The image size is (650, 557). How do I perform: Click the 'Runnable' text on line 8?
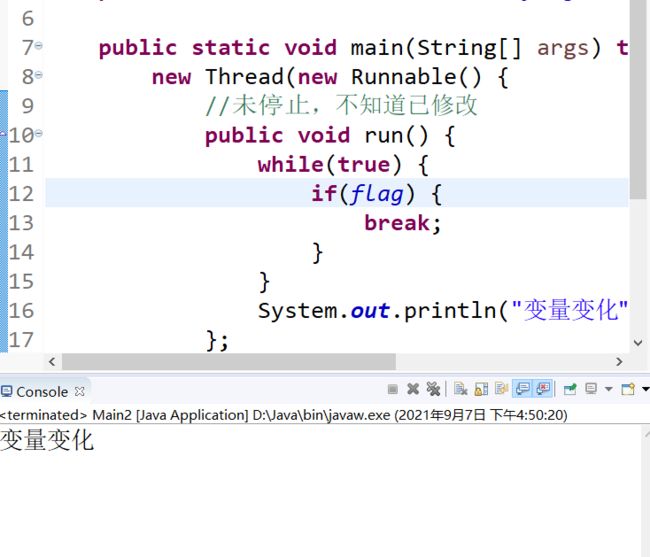(403, 77)
